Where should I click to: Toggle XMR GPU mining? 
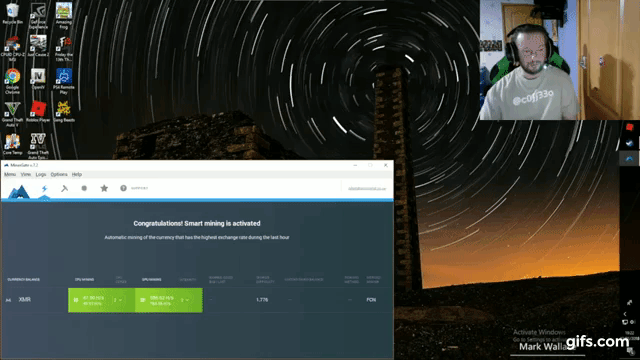tap(143, 300)
